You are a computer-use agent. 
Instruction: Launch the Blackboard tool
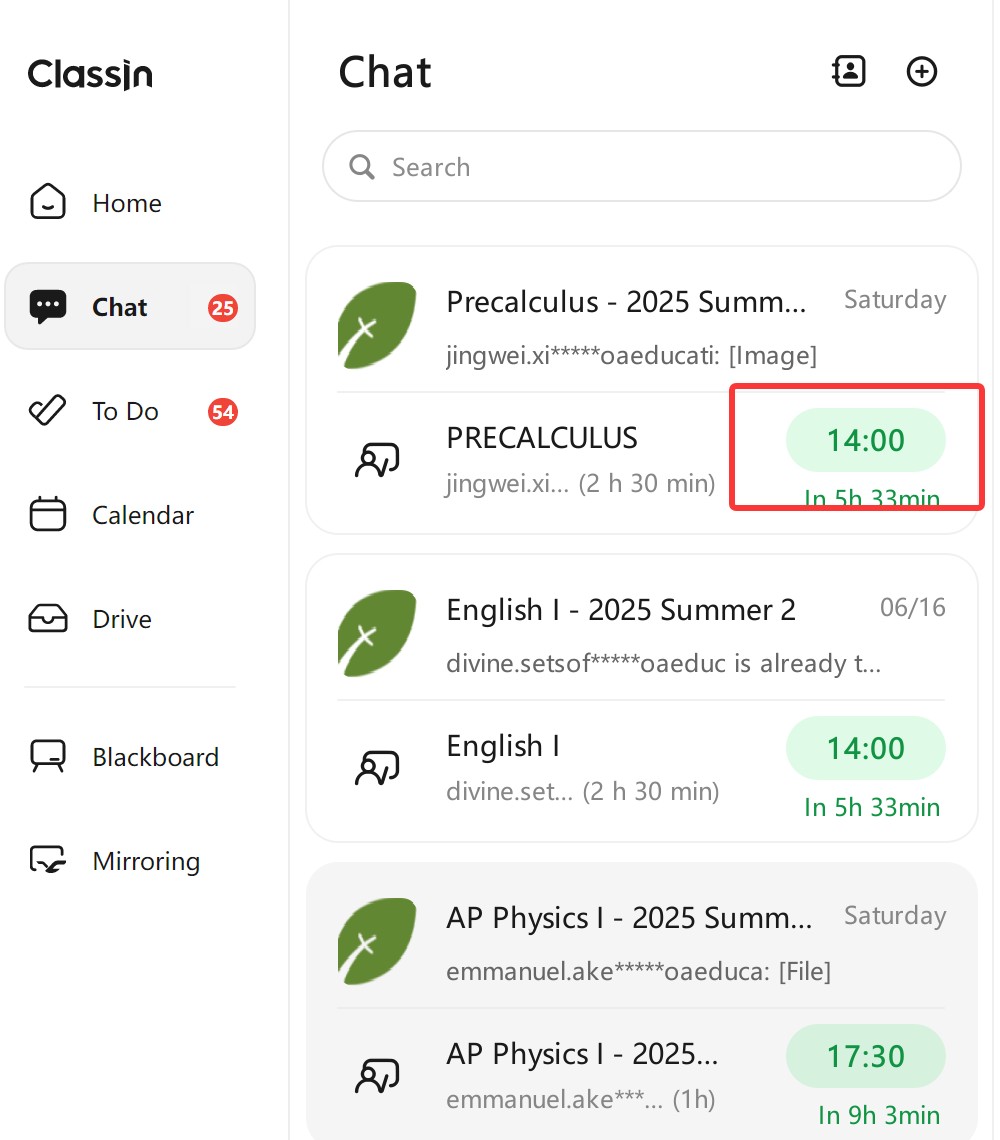(x=155, y=757)
